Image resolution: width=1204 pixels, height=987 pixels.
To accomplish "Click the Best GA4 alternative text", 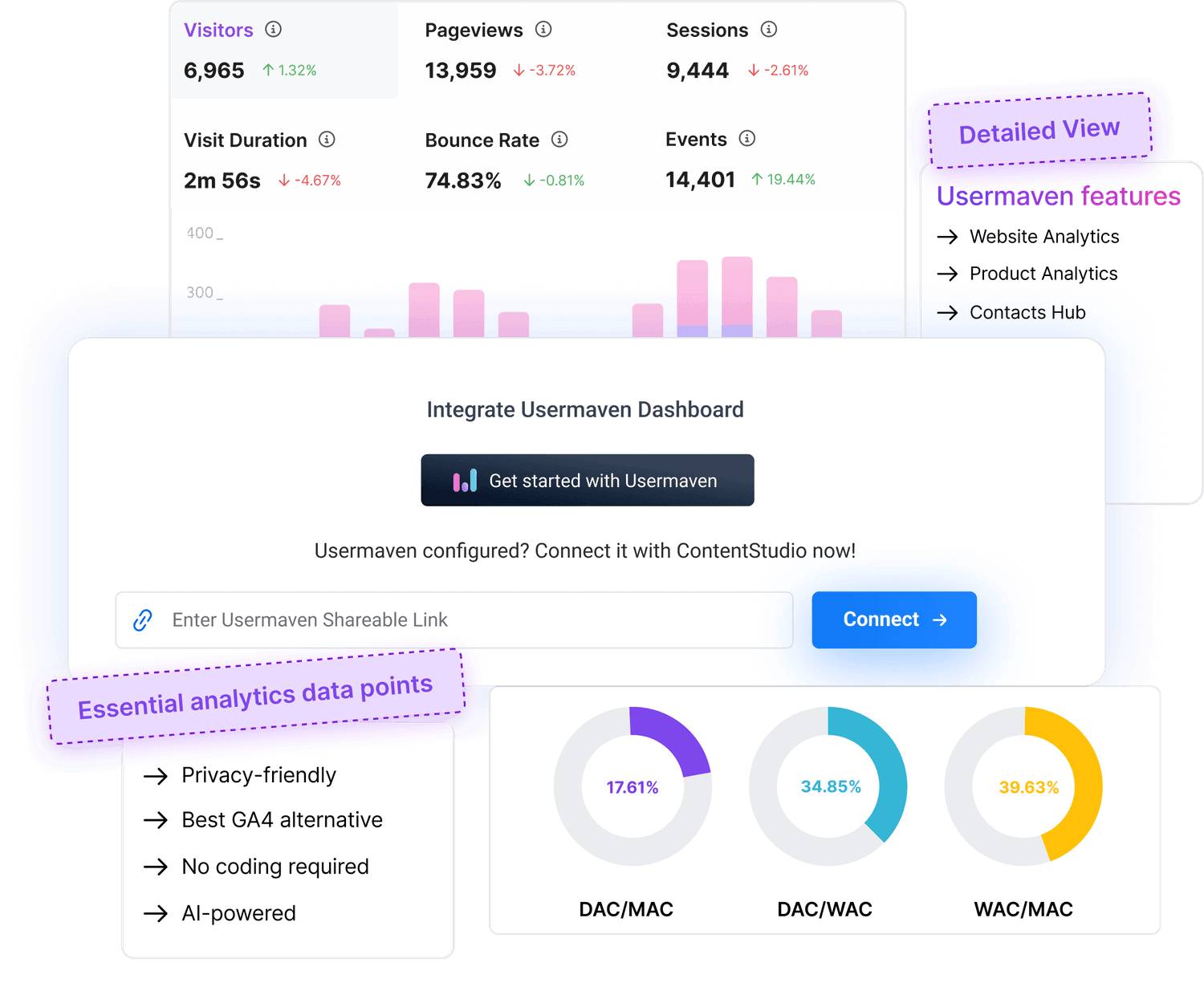I will pyautogui.click(x=283, y=820).
